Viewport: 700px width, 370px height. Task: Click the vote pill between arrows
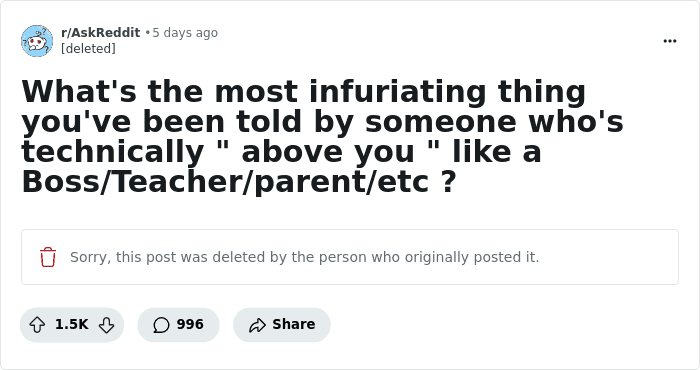(72, 325)
